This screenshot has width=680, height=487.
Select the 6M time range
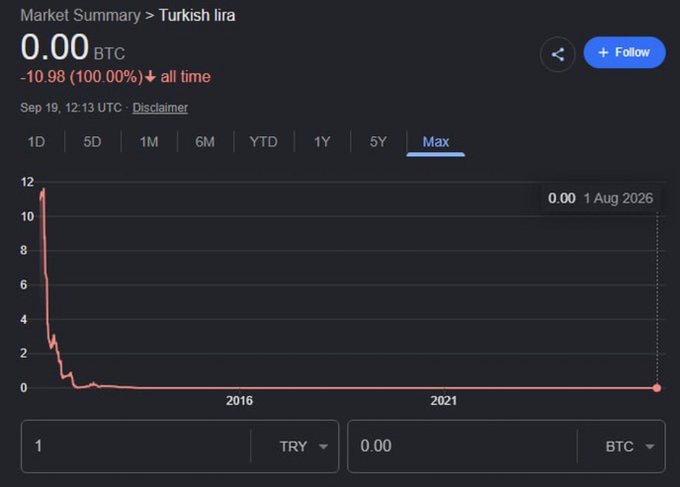point(205,142)
